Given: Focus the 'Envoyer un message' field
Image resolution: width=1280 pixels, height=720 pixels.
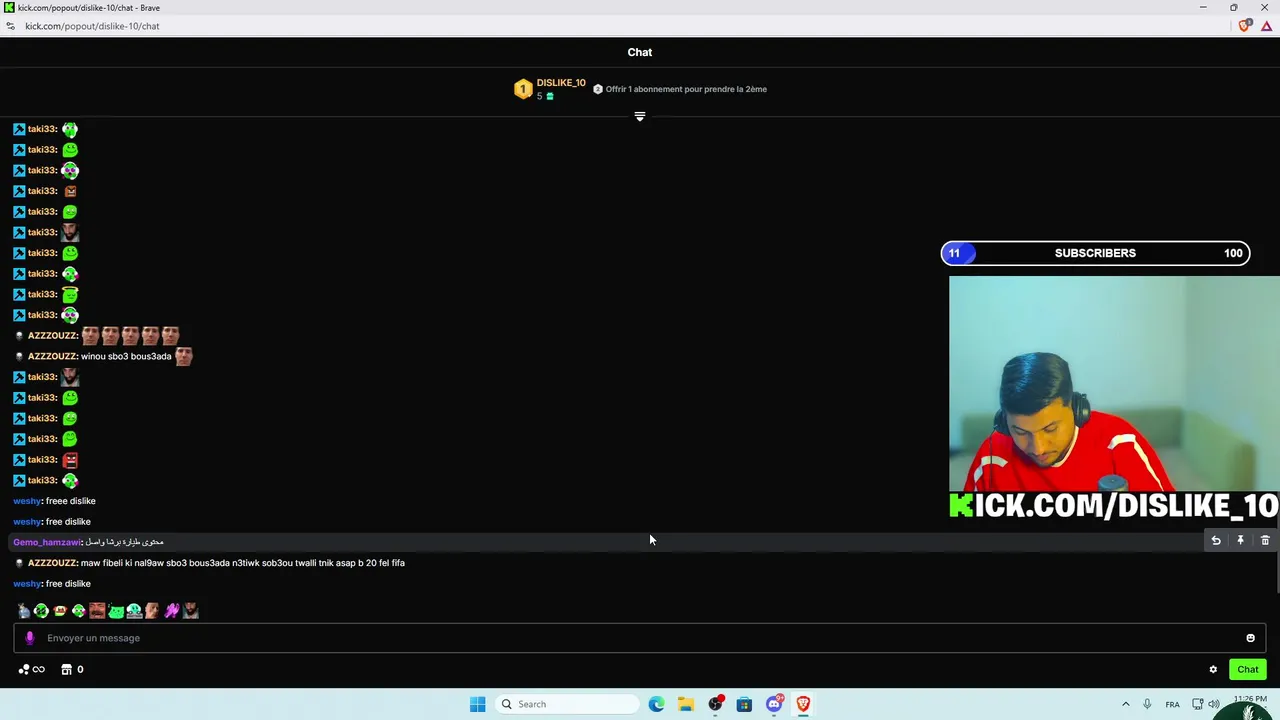Looking at the screenshot, I should point(640,638).
